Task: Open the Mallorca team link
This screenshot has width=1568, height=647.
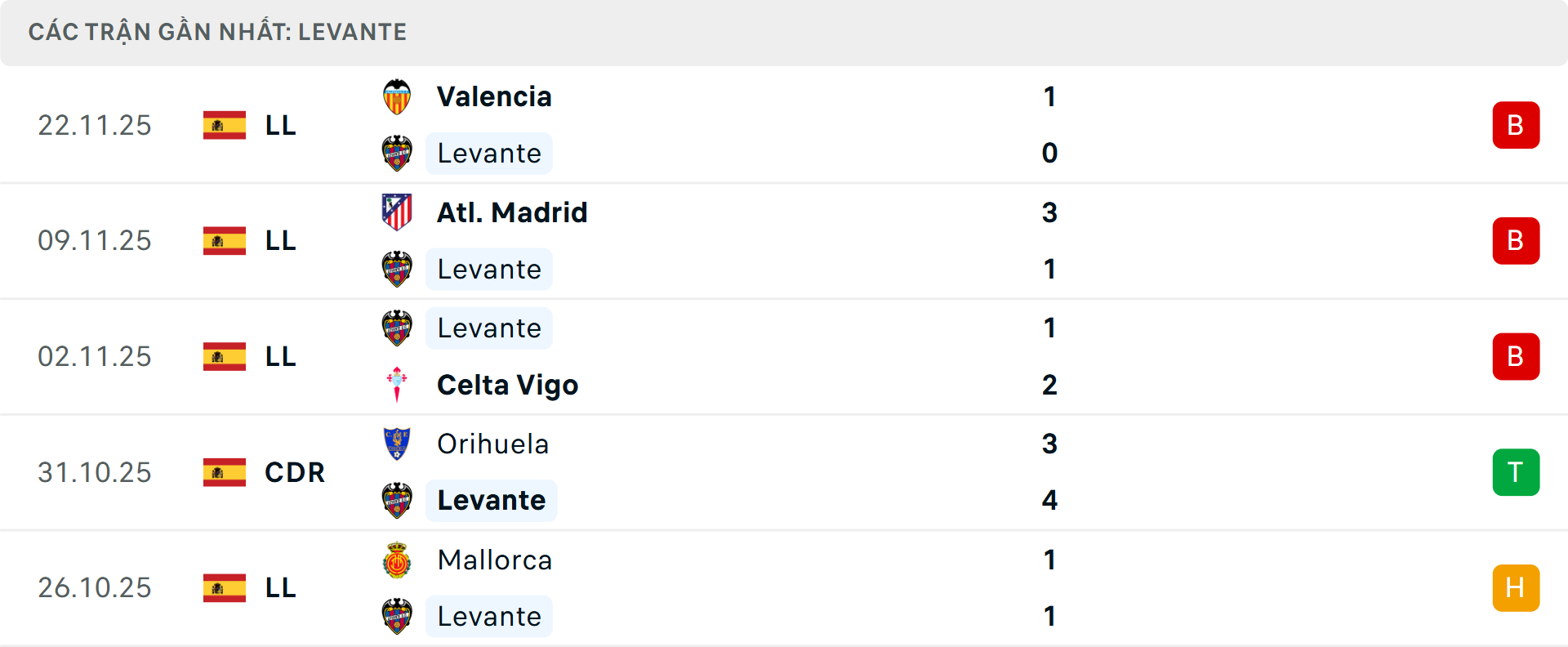Action: [x=494, y=560]
